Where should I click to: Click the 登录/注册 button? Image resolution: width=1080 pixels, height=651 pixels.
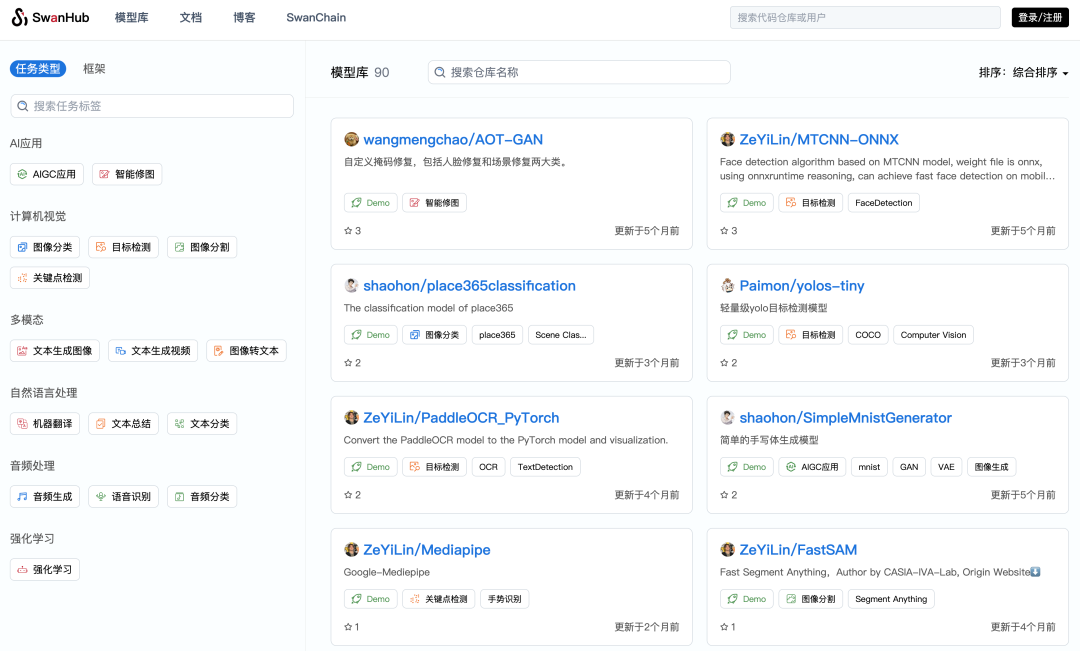pos(1039,17)
